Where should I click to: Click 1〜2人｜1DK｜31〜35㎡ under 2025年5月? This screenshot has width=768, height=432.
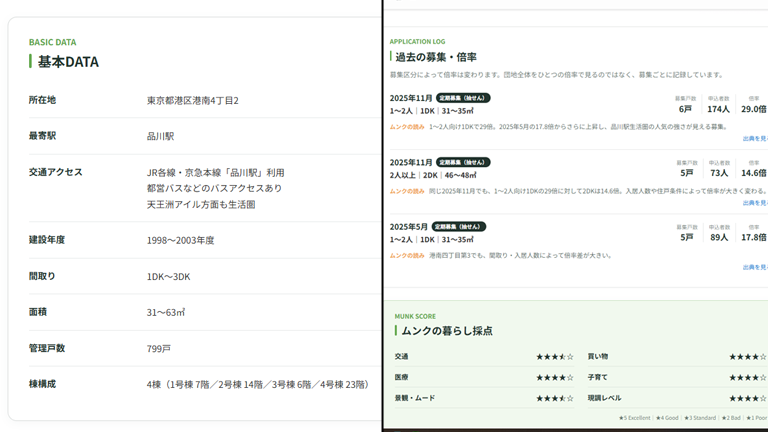coord(432,240)
